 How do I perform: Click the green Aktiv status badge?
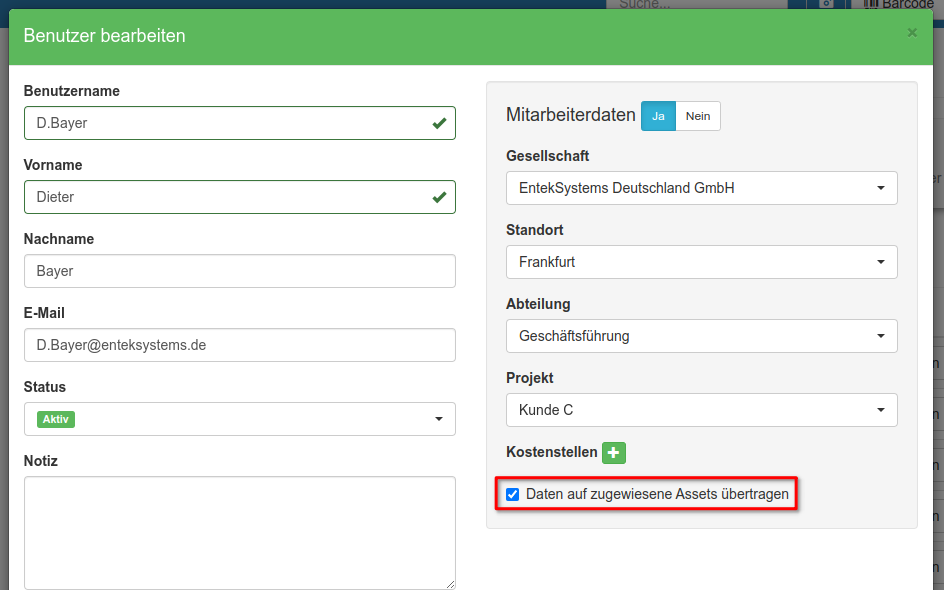point(56,419)
